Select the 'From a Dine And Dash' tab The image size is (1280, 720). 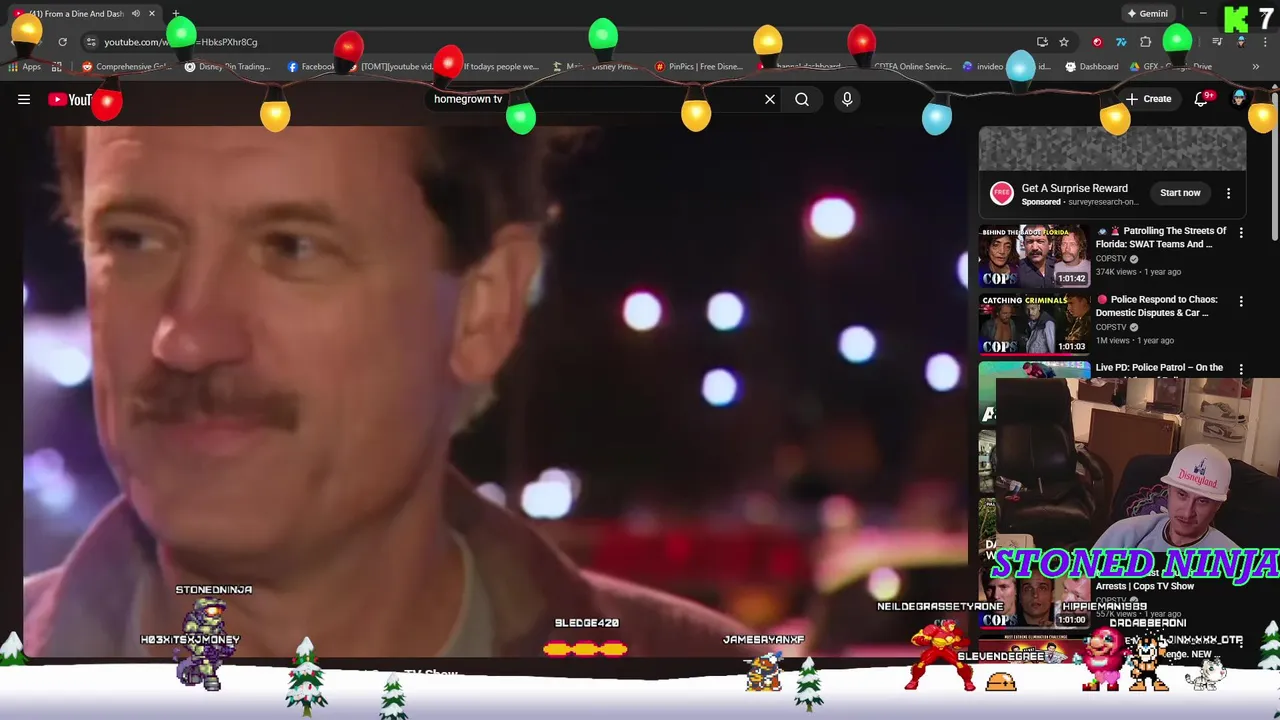(84, 14)
